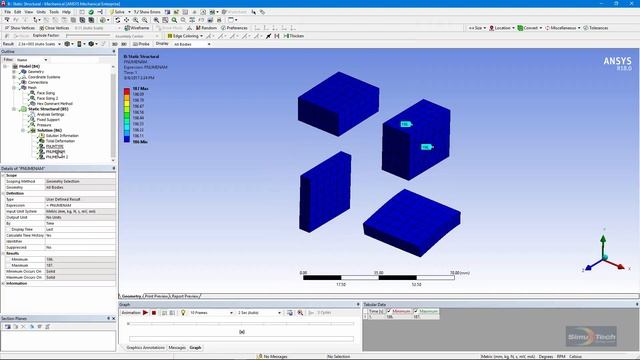Activate the Rotate view tool

(x=118, y=20)
